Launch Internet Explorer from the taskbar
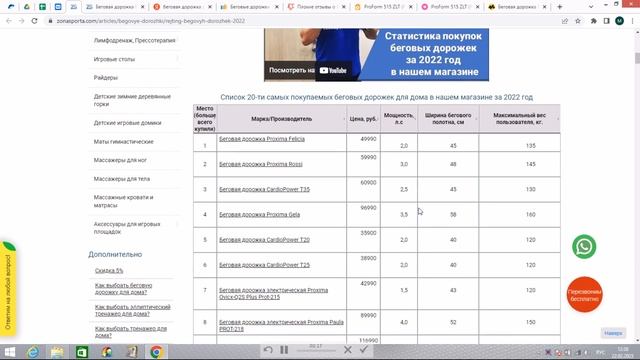 pyautogui.click(x=33, y=352)
